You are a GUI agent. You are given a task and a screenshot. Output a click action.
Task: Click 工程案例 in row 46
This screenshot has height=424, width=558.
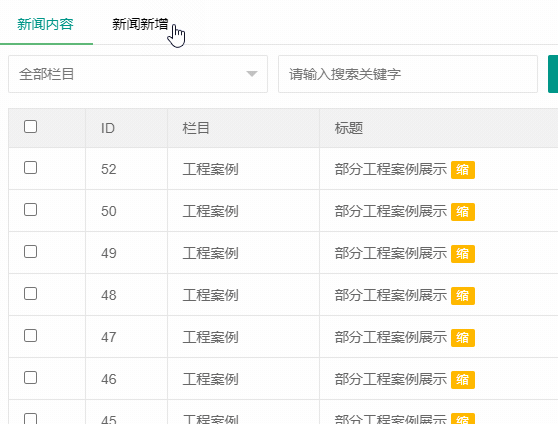(x=210, y=379)
